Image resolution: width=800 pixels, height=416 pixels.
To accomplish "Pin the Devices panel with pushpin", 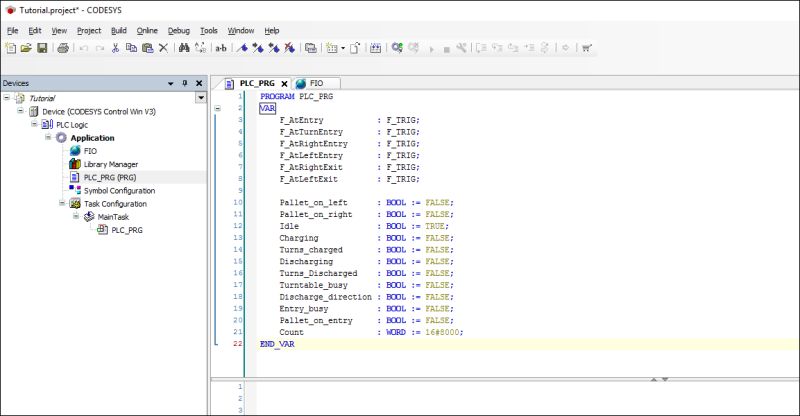I will [x=185, y=83].
